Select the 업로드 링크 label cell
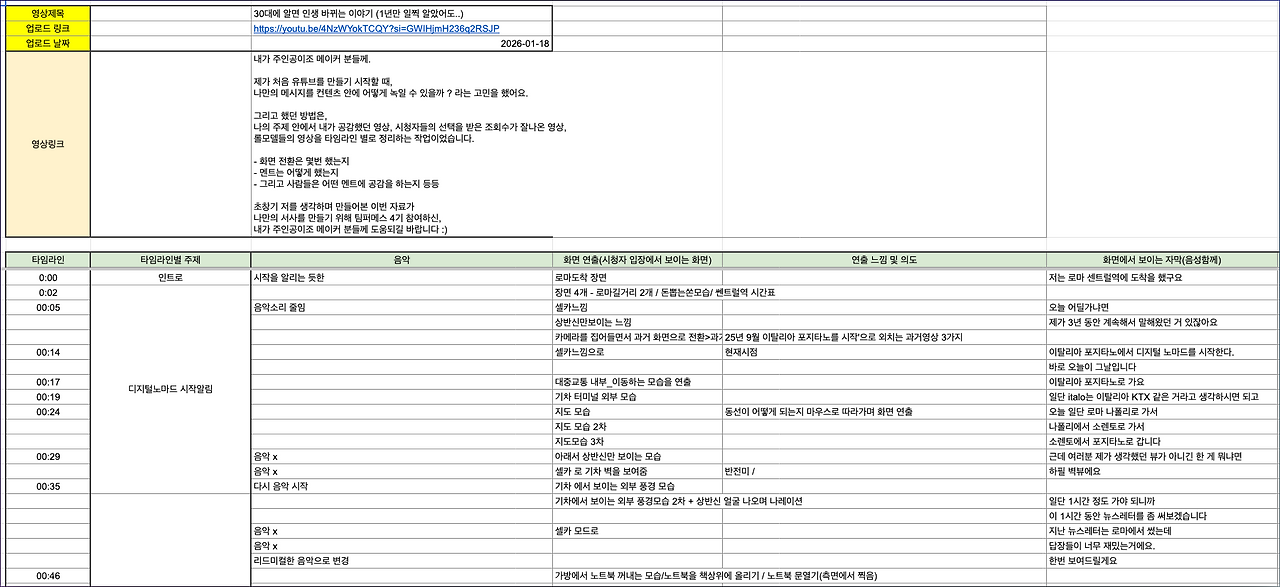The image size is (1280, 587). coord(47,29)
